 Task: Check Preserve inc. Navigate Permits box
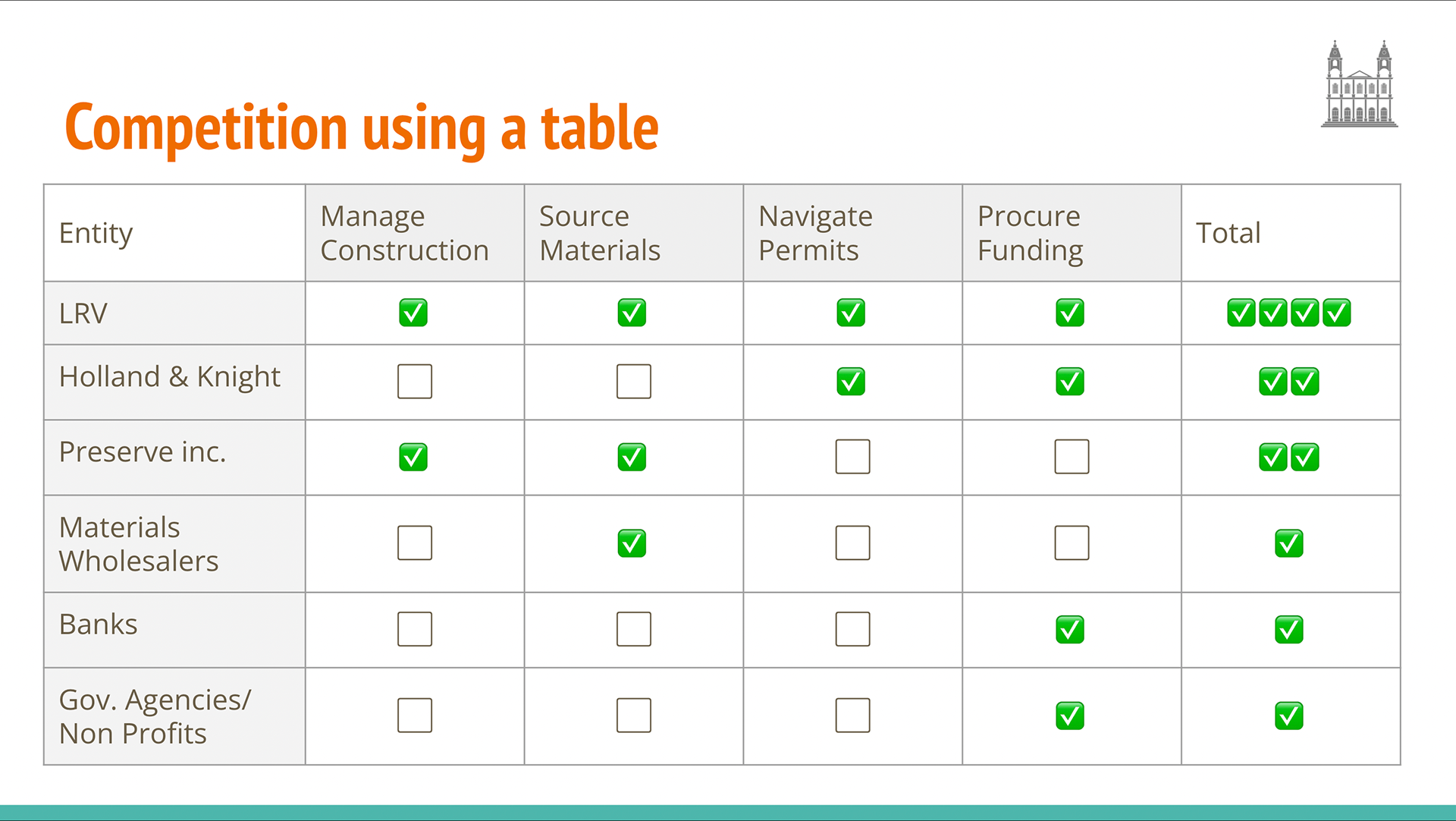[852, 457]
